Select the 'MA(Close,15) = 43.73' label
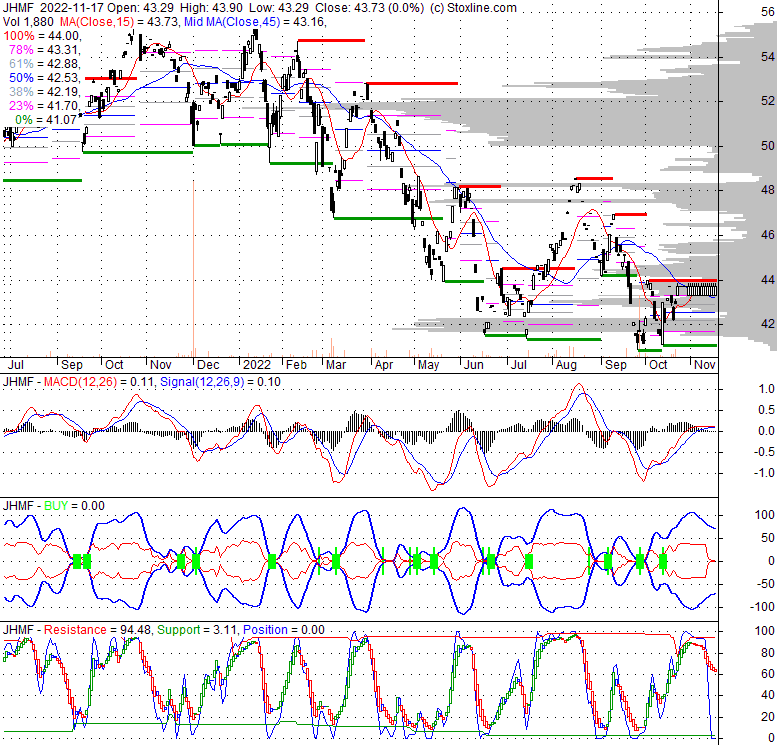This screenshot has height=746, width=778. [120, 22]
